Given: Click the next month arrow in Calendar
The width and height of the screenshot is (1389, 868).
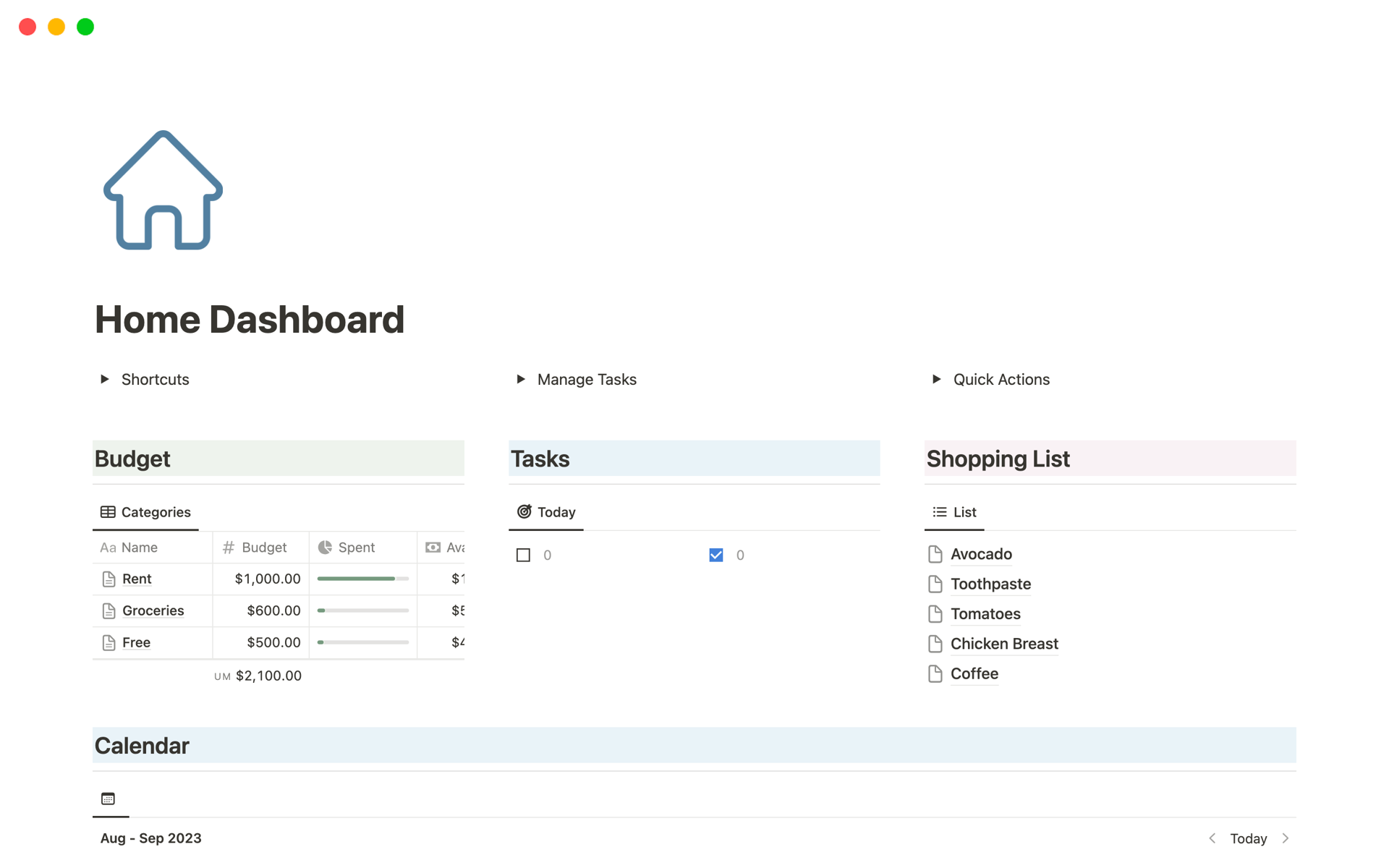Looking at the screenshot, I should (1286, 838).
